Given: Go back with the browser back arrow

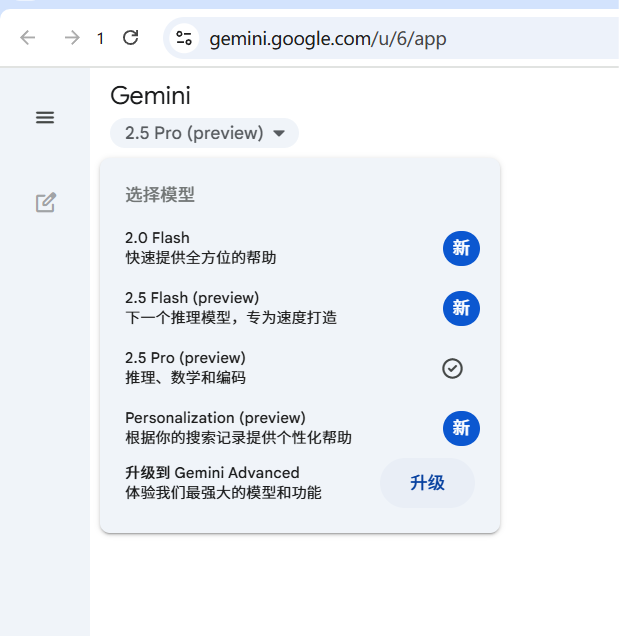Looking at the screenshot, I should pyautogui.click(x=28, y=38).
